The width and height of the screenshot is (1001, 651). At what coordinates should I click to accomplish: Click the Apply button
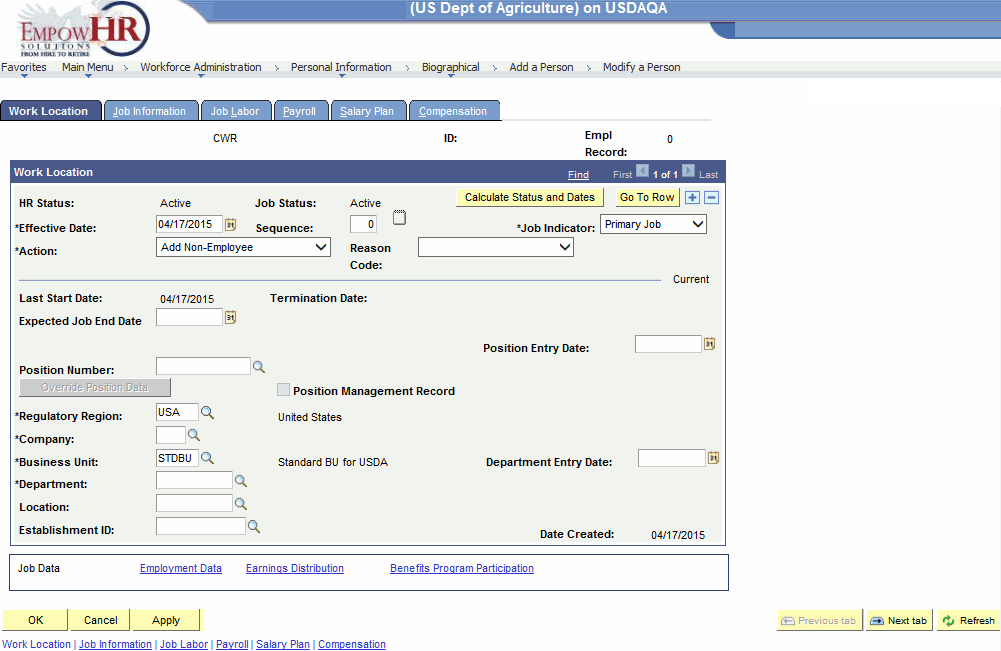166,620
